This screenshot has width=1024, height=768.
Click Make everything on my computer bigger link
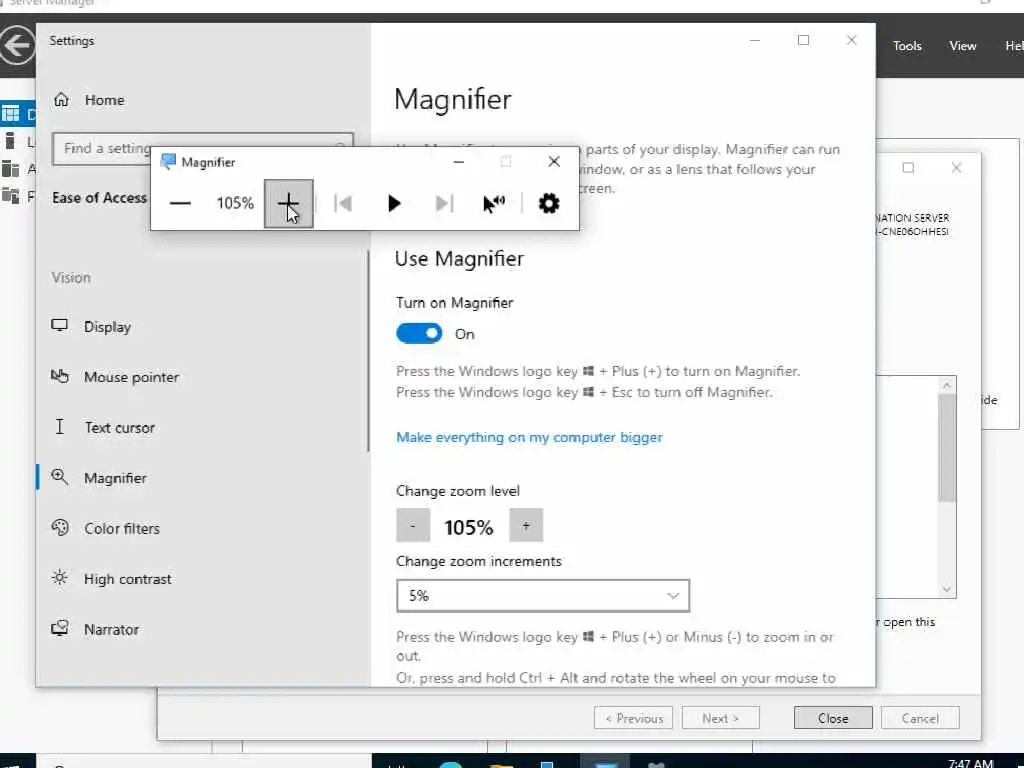(x=529, y=437)
